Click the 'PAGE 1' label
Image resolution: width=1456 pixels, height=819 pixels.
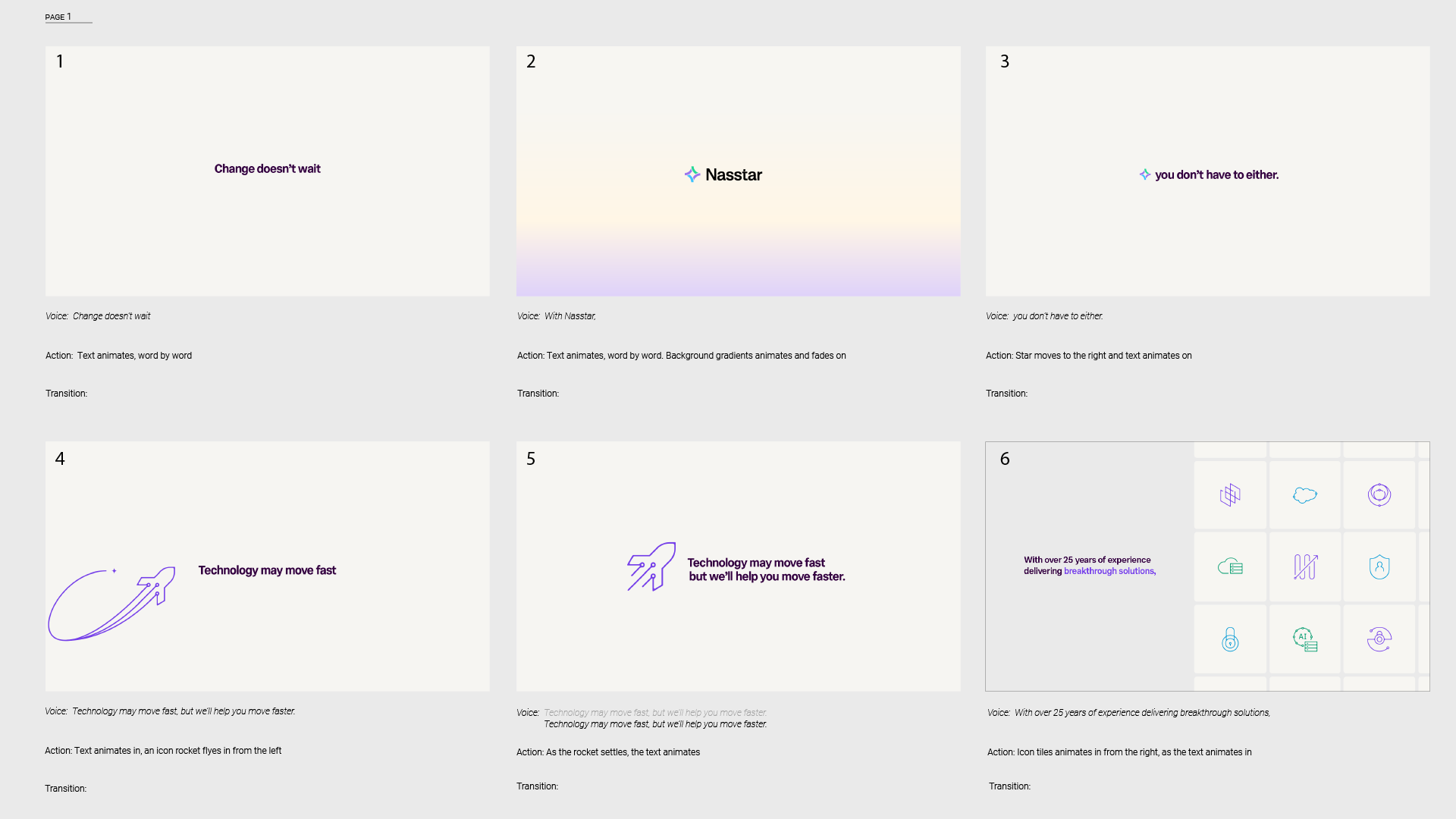tap(58, 17)
